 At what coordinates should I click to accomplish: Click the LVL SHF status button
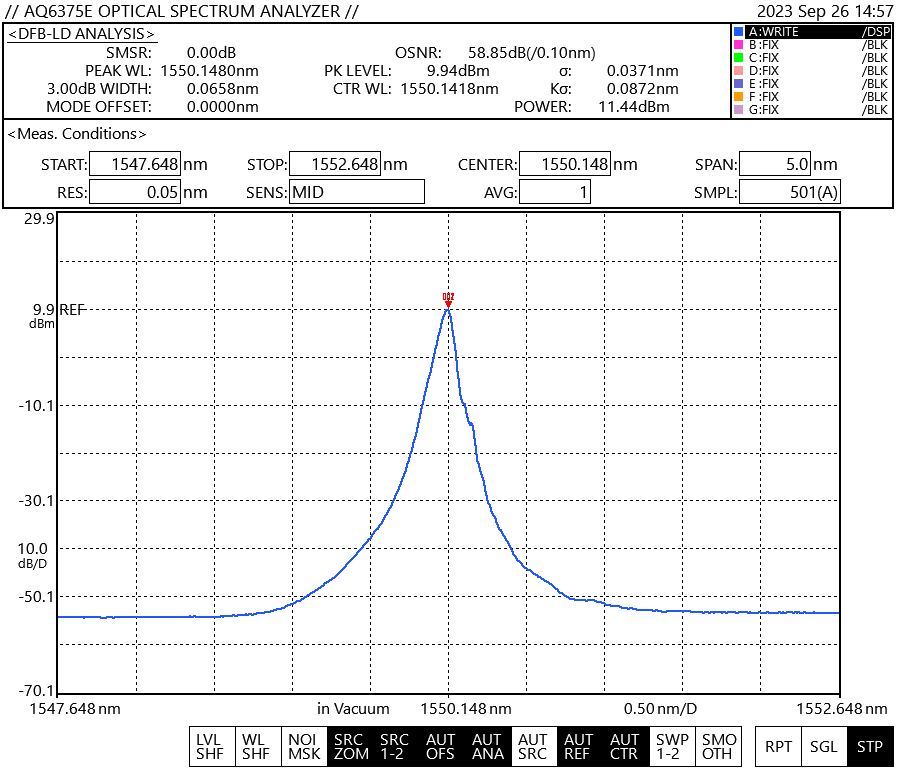(210, 747)
